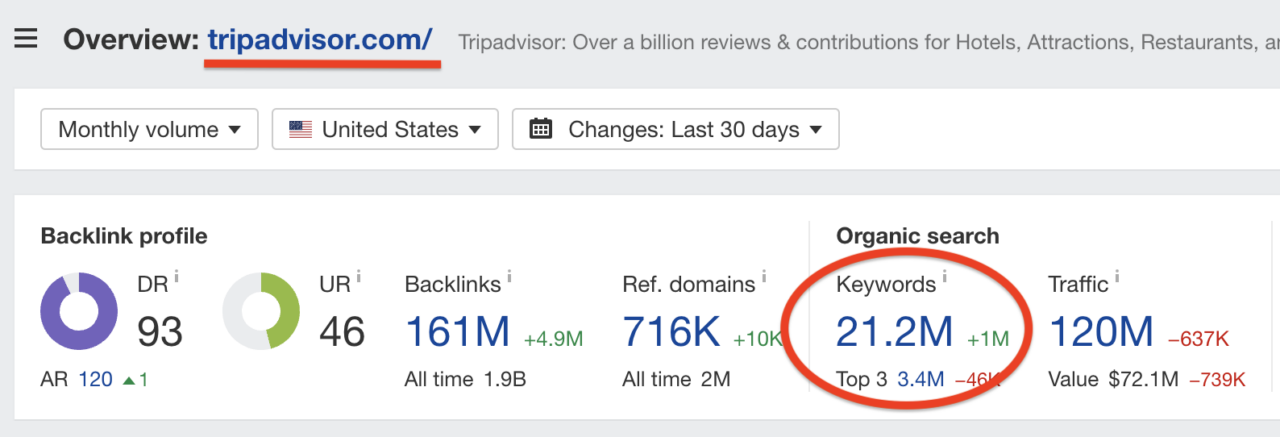Click the Top 3 keywords 3.4M value
The height and width of the screenshot is (437, 1280).
[x=918, y=379]
